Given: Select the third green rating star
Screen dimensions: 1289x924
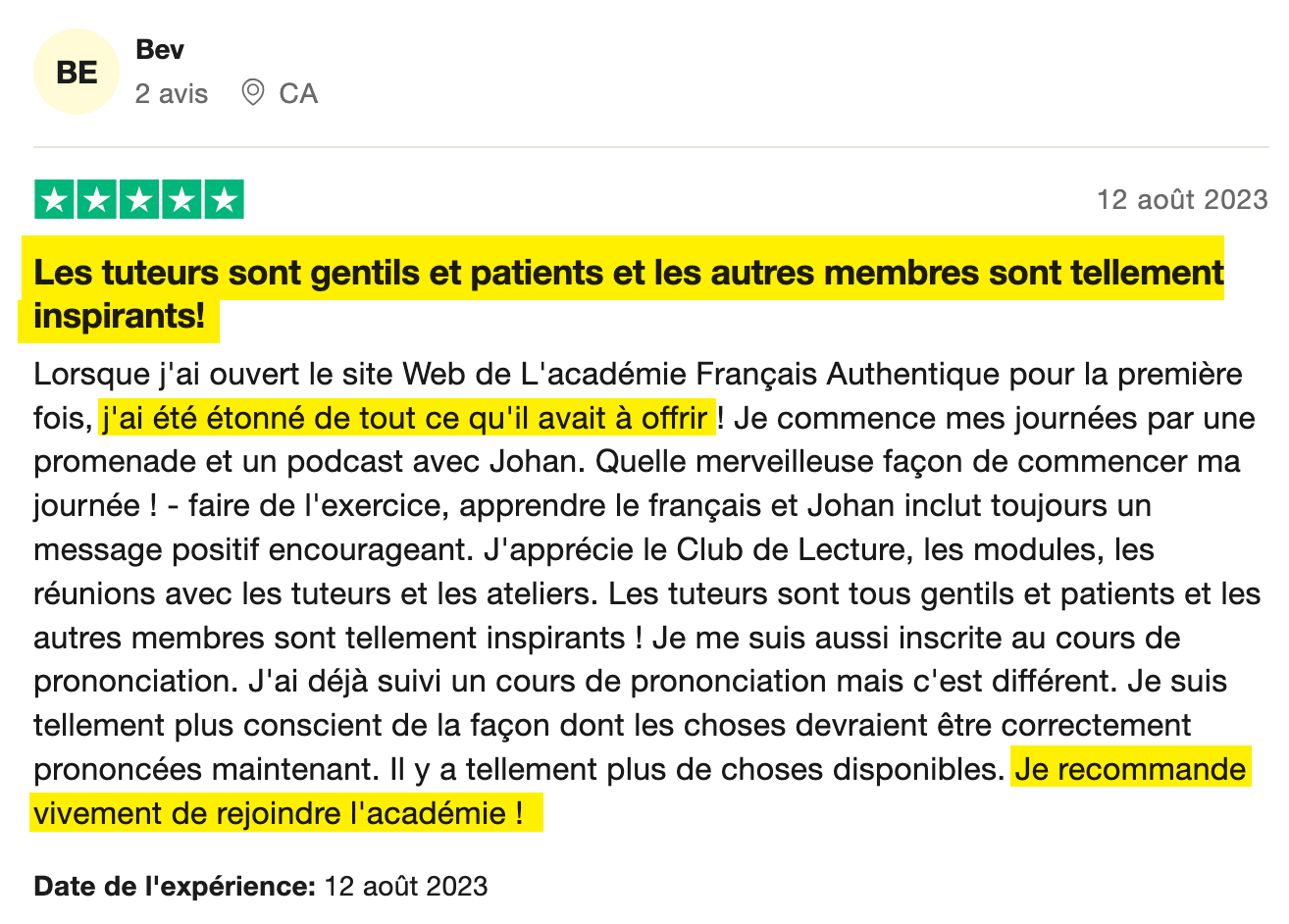Looking at the screenshot, I should (x=139, y=200).
